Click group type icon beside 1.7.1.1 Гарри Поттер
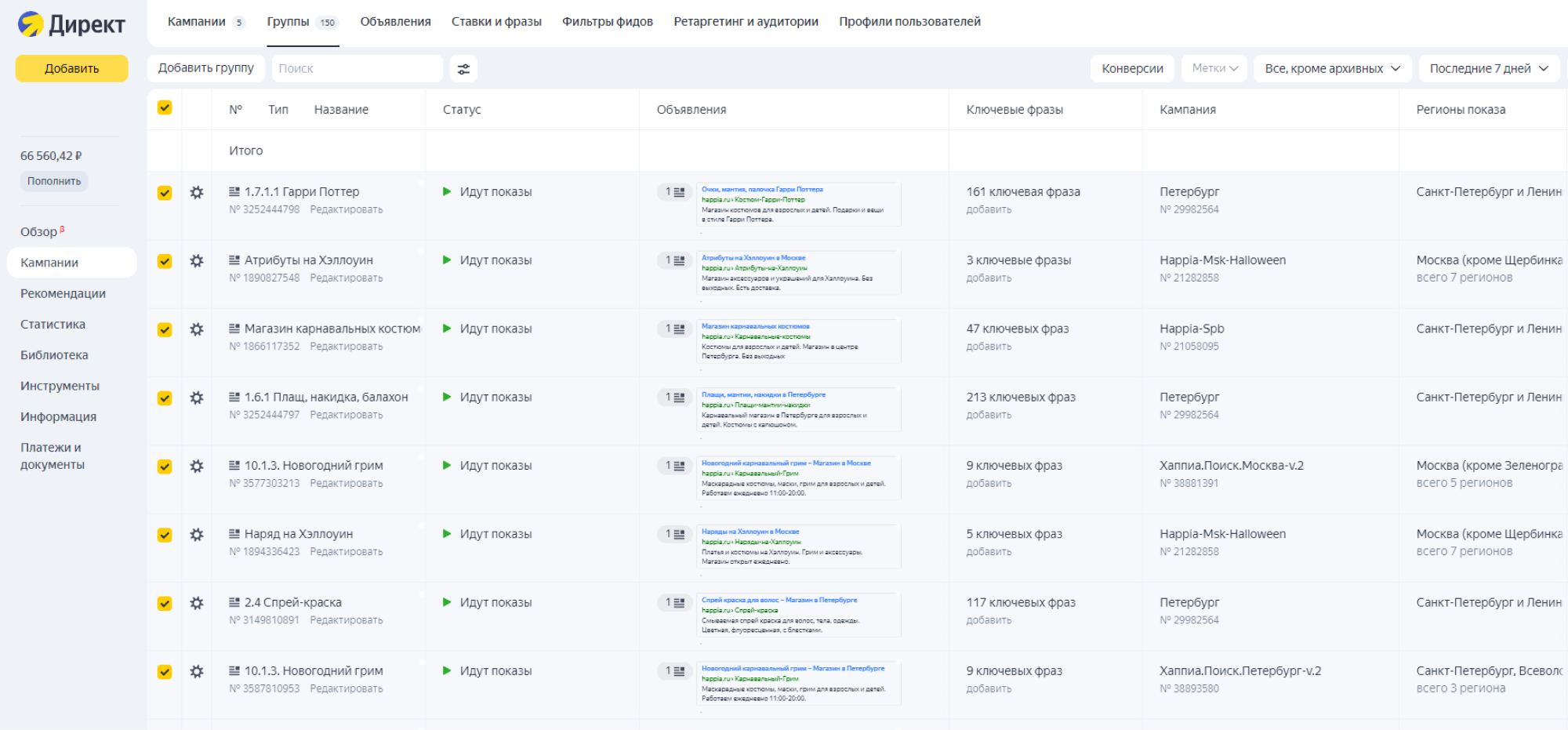The height and width of the screenshot is (730, 1568). [x=234, y=191]
